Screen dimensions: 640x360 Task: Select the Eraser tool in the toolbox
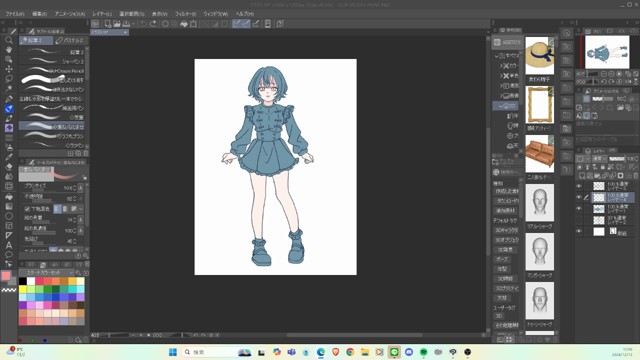coord(9,167)
